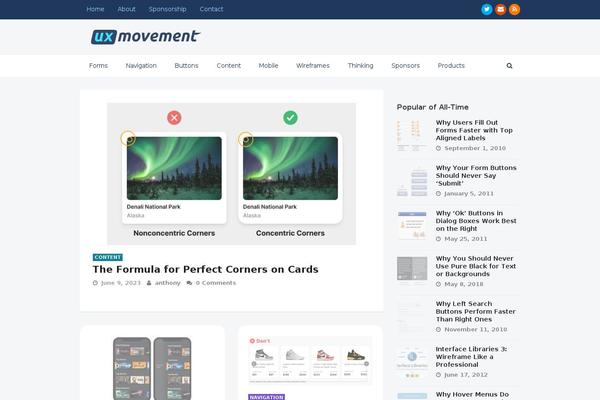This screenshot has width=600, height=400.
Task: Click the clock icon beside June 9, 2023
Action: (x=95, y=283)
